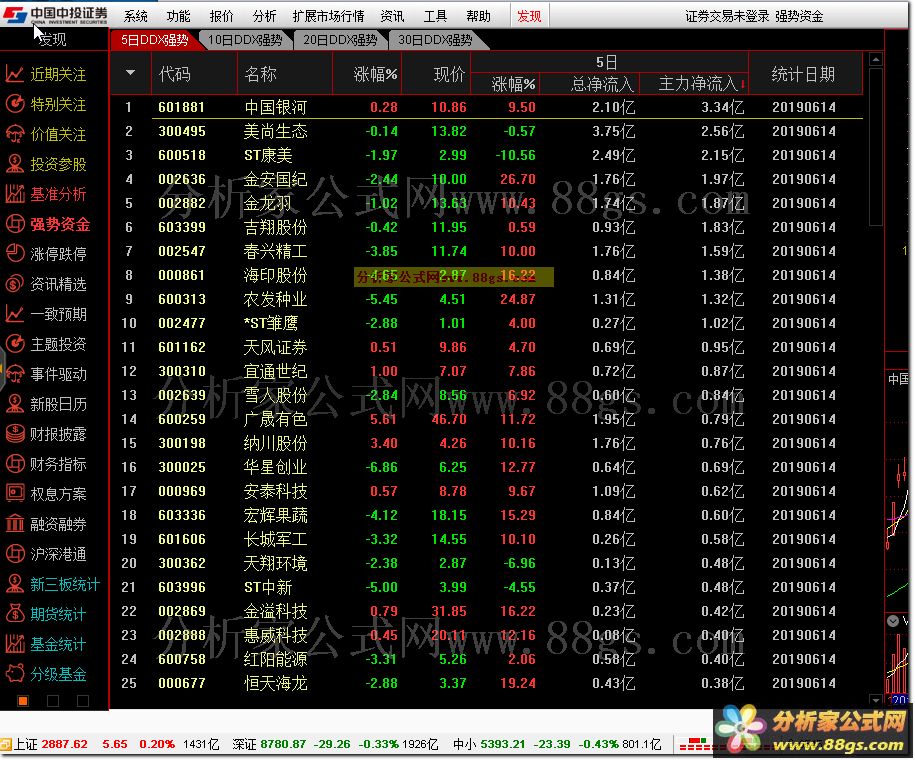915x760 pixels.
Task: Click 证券交易未登录 status text
Action: pos(727,16)
